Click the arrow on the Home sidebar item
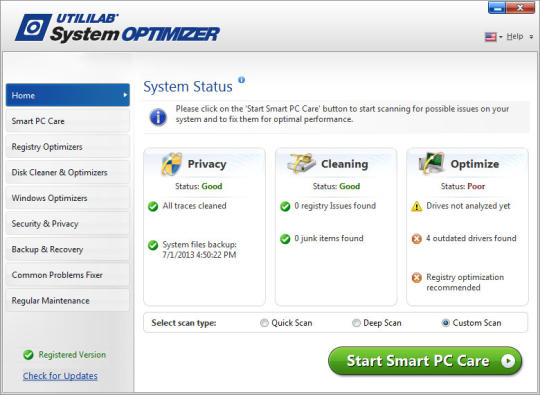The height and width of the screenshot is (395, 540). tap(125, 95)
